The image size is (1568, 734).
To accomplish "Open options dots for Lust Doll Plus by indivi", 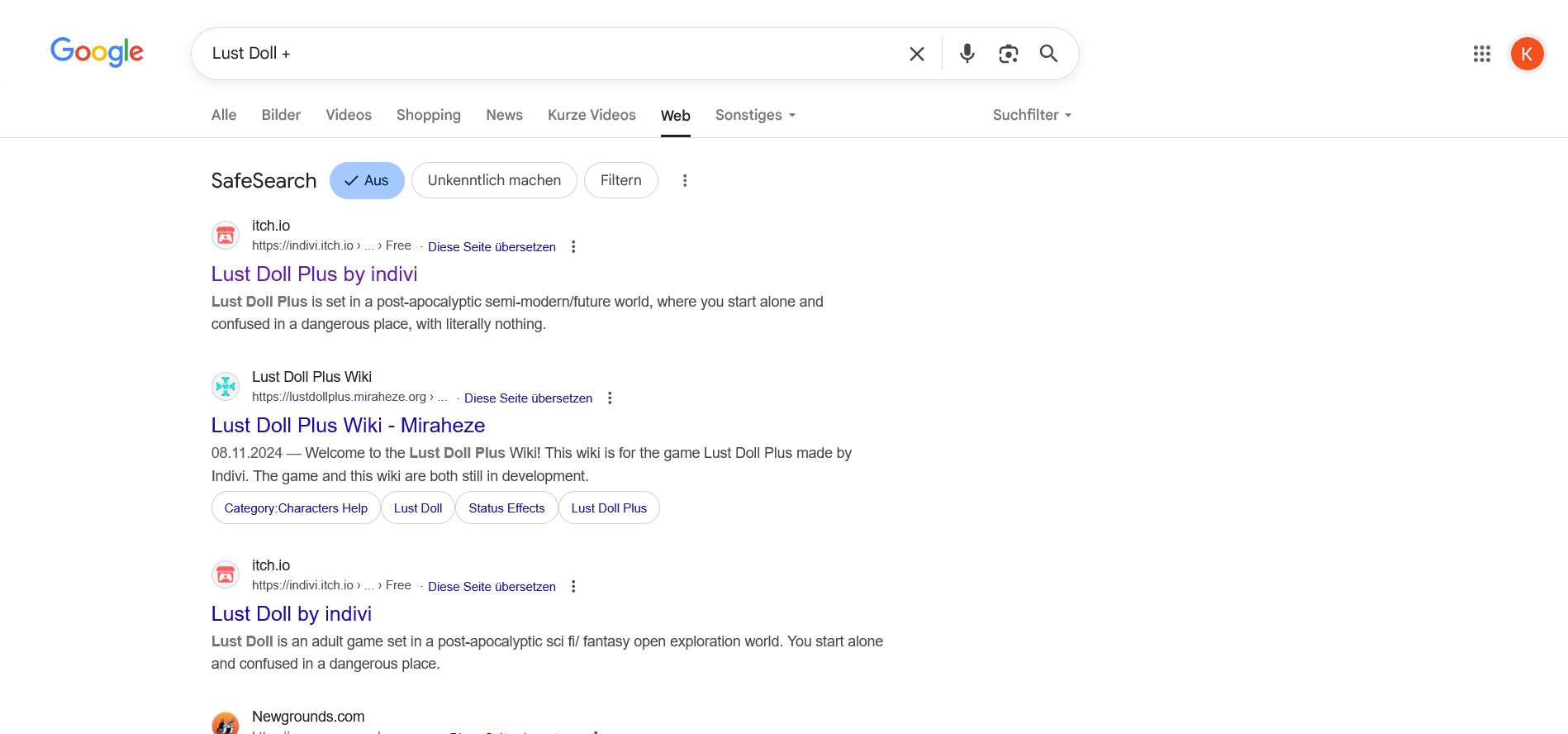I will (x=573, y=246).
